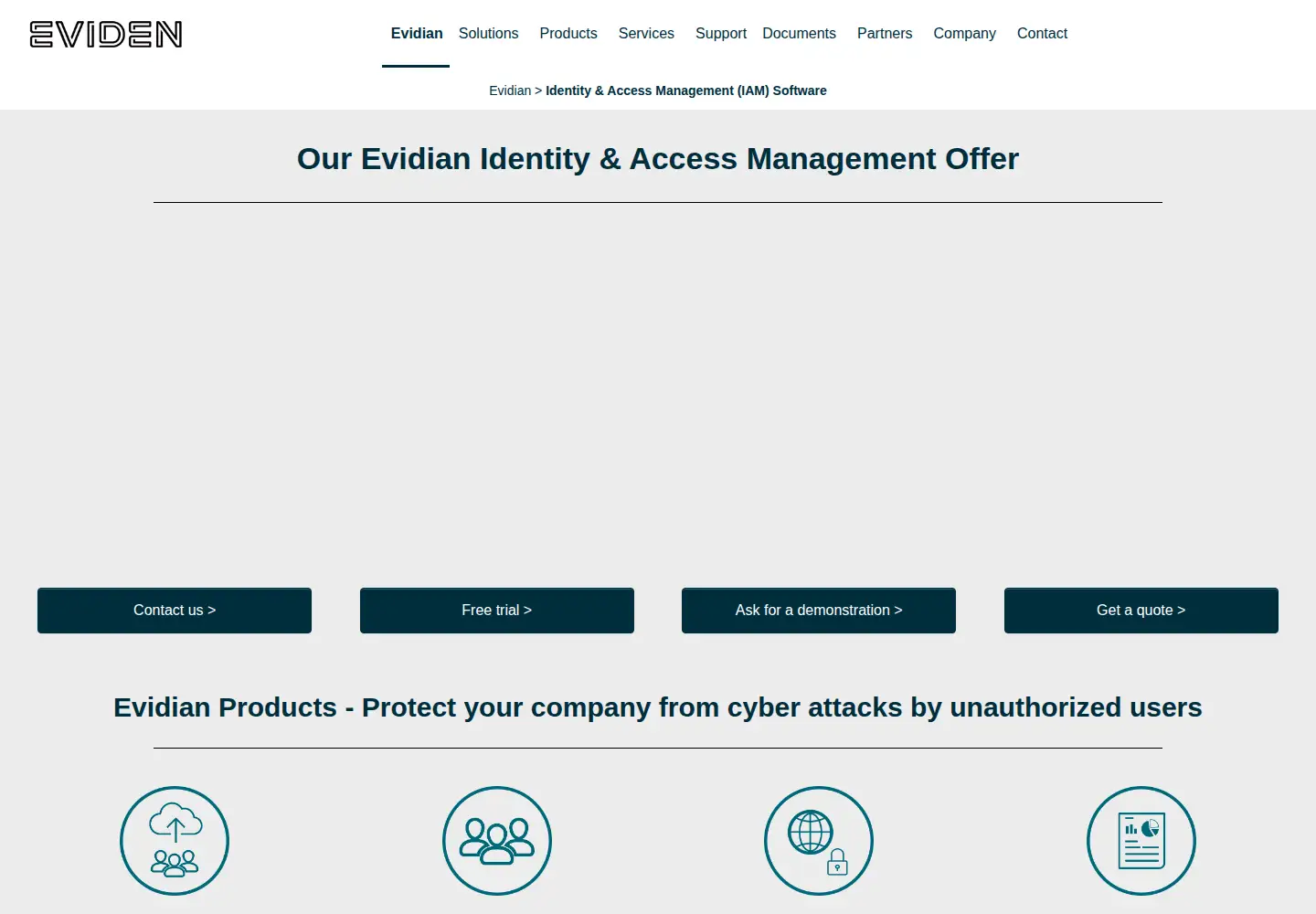Click the IAM Software breadcrumb text
This screenshot has width=1316, height=914.
(686, 90)
